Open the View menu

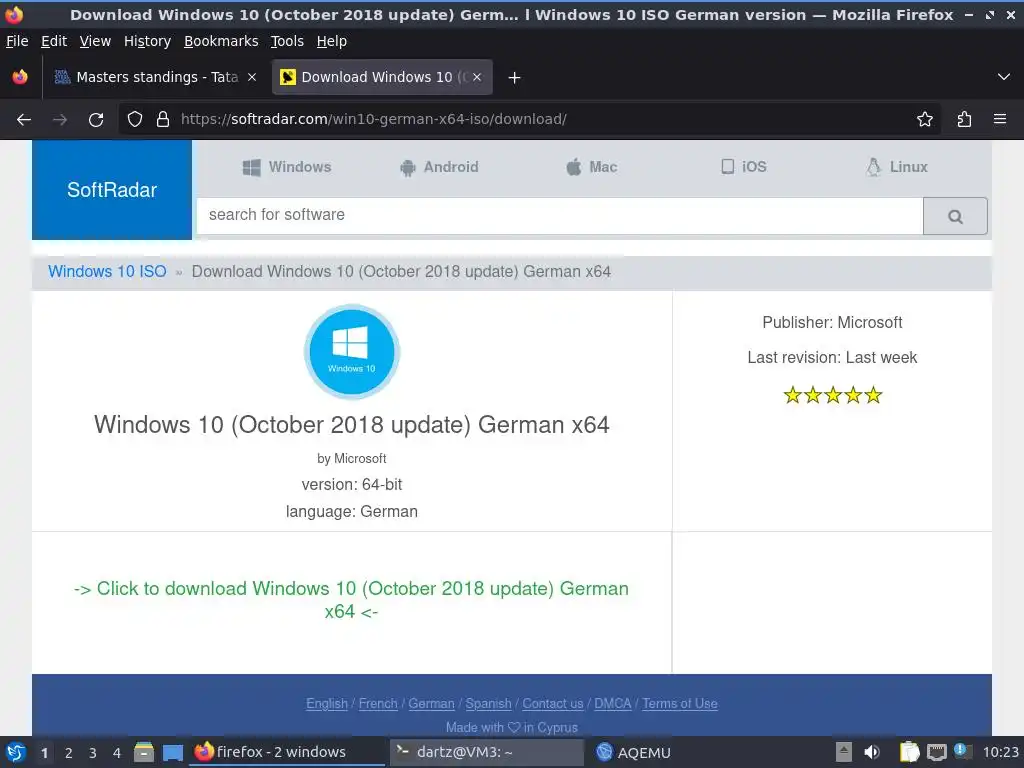pyautogui.click(x=95, y=41)
